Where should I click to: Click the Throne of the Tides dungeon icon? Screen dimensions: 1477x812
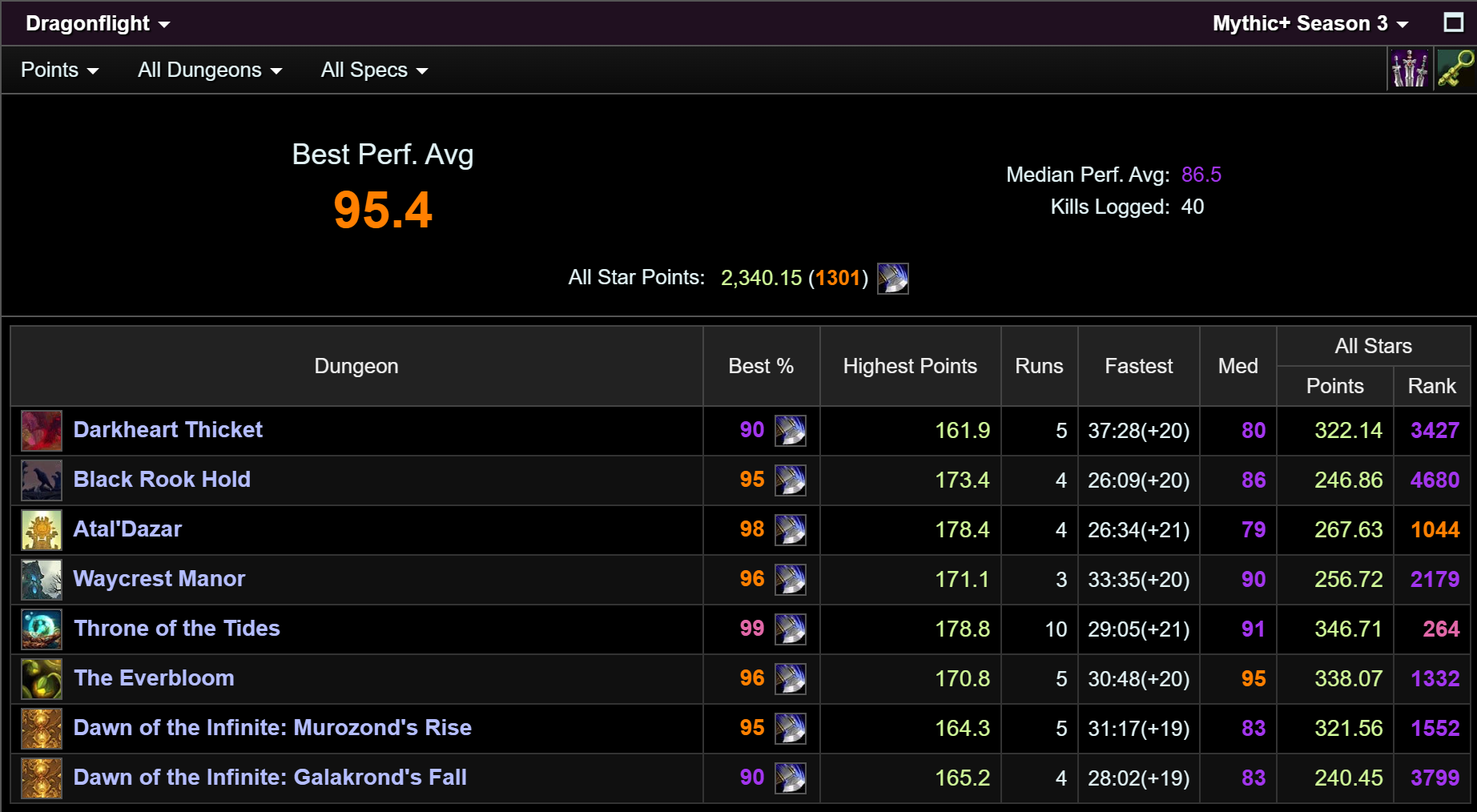tap(42, 629)
